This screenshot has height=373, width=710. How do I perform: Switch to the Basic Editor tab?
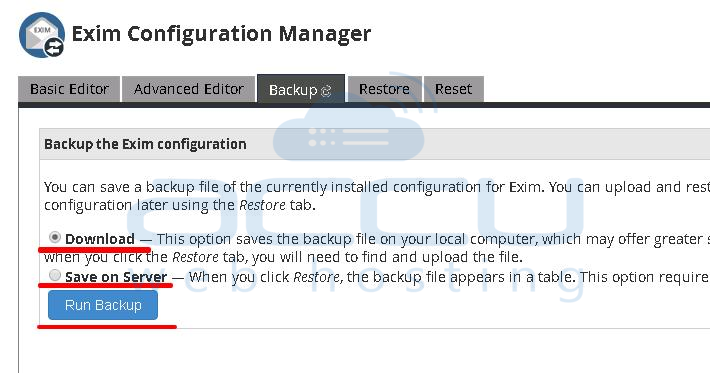point(69,89)
